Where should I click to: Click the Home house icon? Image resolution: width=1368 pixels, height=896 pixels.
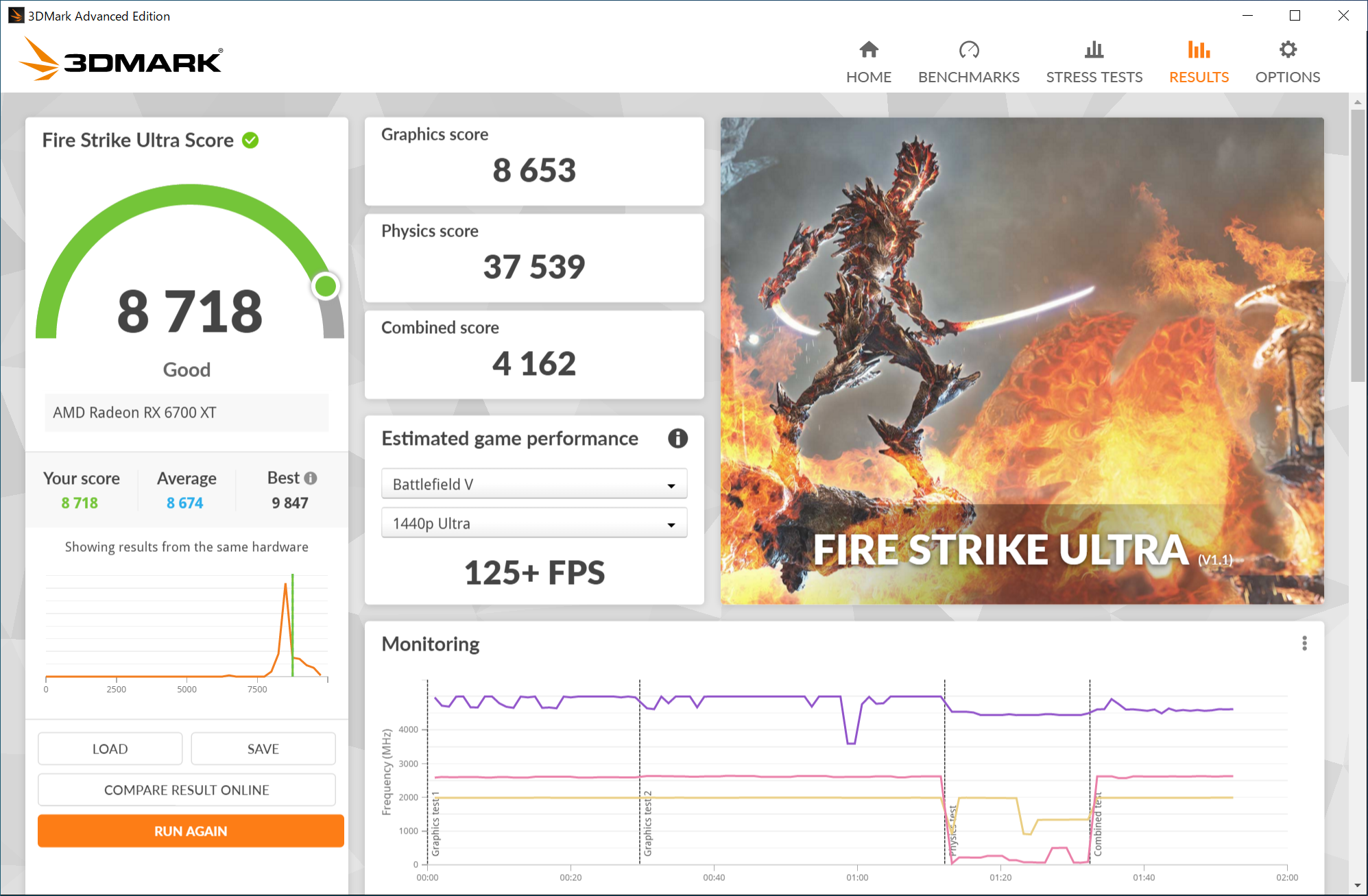pyautogui.click(x=869, y=49)
